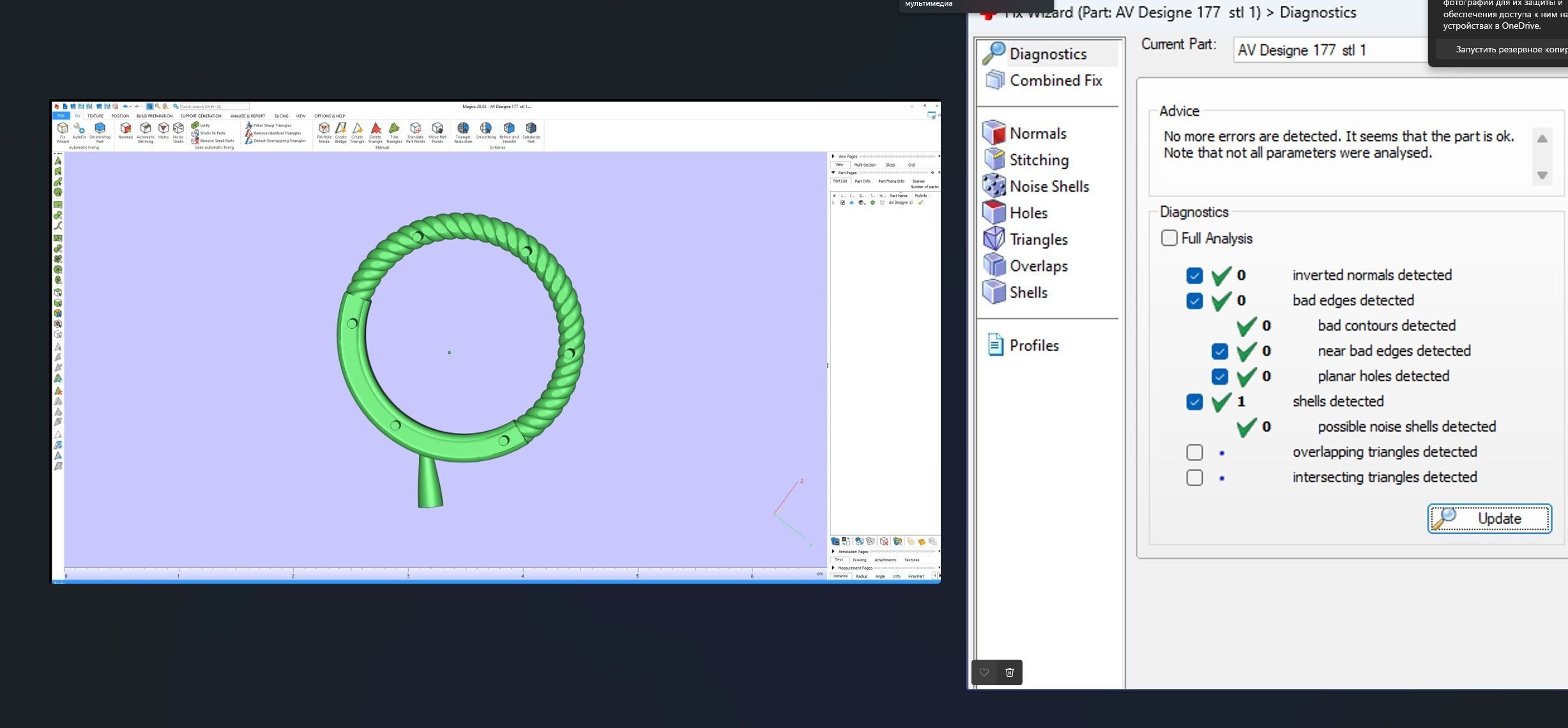
Task: Uncheck inverted normals detected checkbox
Action: tap(1194, 275)
